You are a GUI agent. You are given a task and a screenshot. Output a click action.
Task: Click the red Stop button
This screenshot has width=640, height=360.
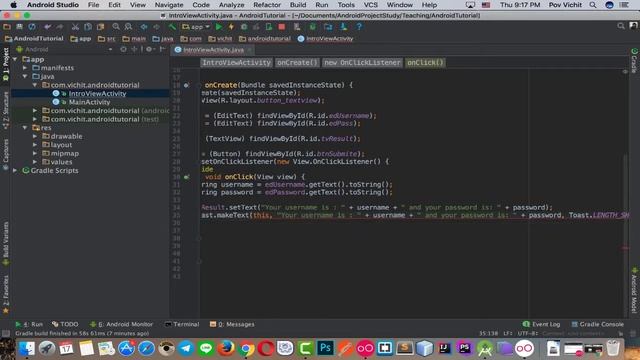pyautogui.click(x=282, y=27)
